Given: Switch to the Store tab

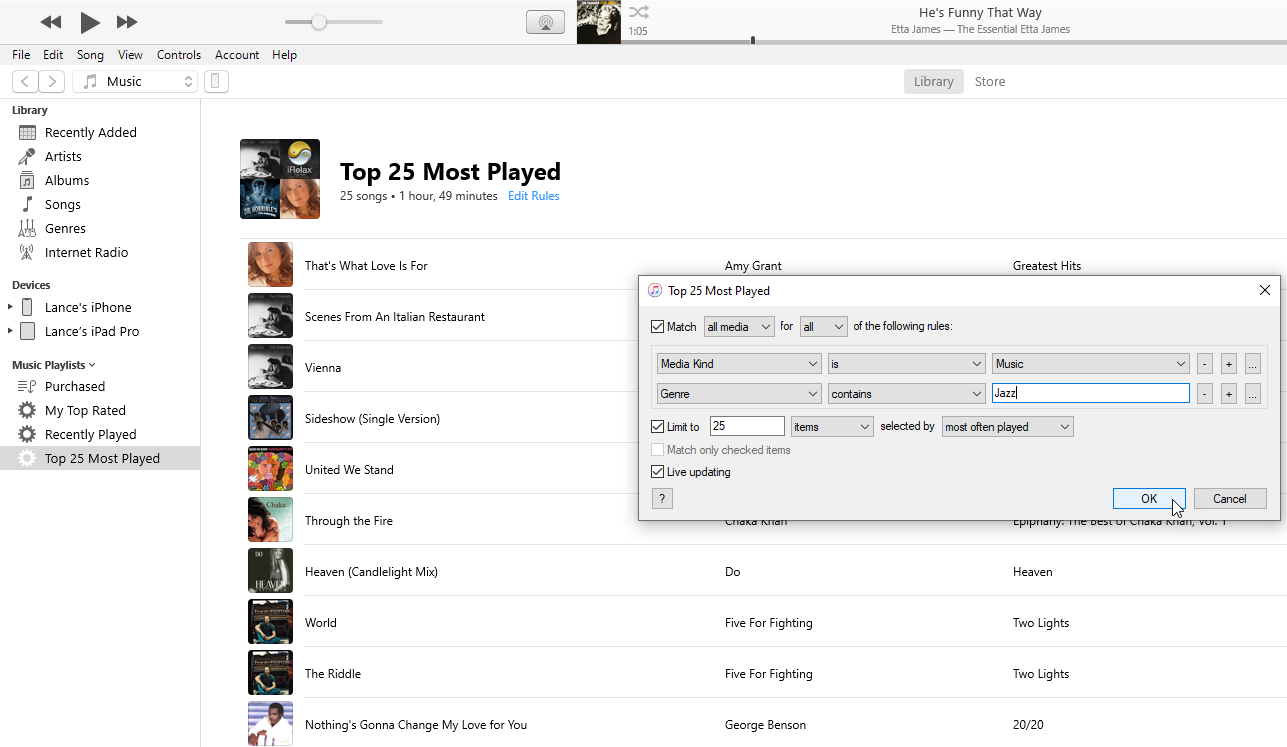Looking at the screenshot, I should [990, 82].
